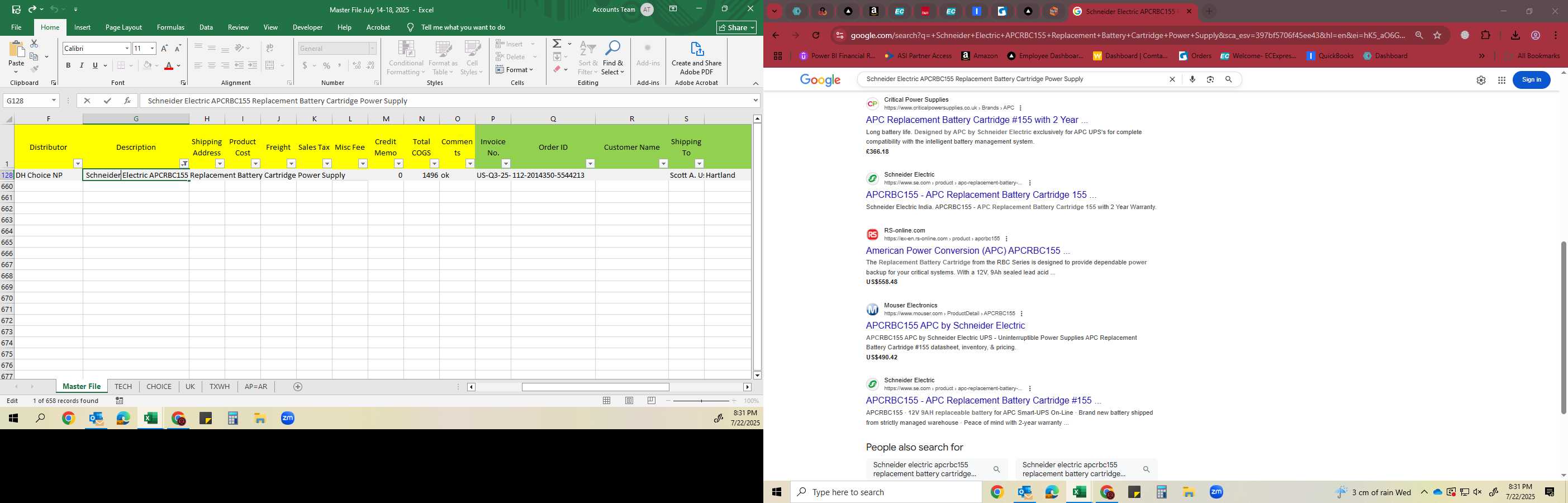Screen dimensions: 1568x503
Task: Open the font color red A swatch
Action: click(169, 66)
